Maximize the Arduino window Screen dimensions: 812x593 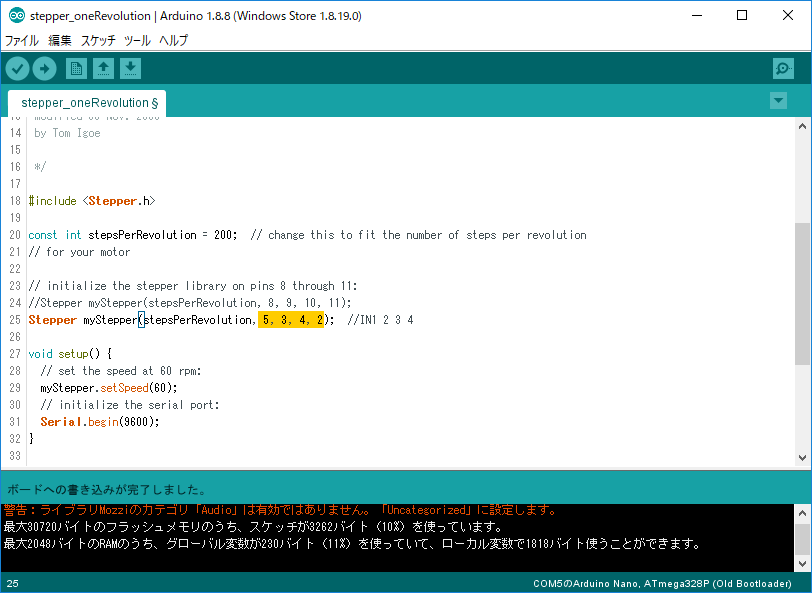pyautogui.click(x=742, y=16)
